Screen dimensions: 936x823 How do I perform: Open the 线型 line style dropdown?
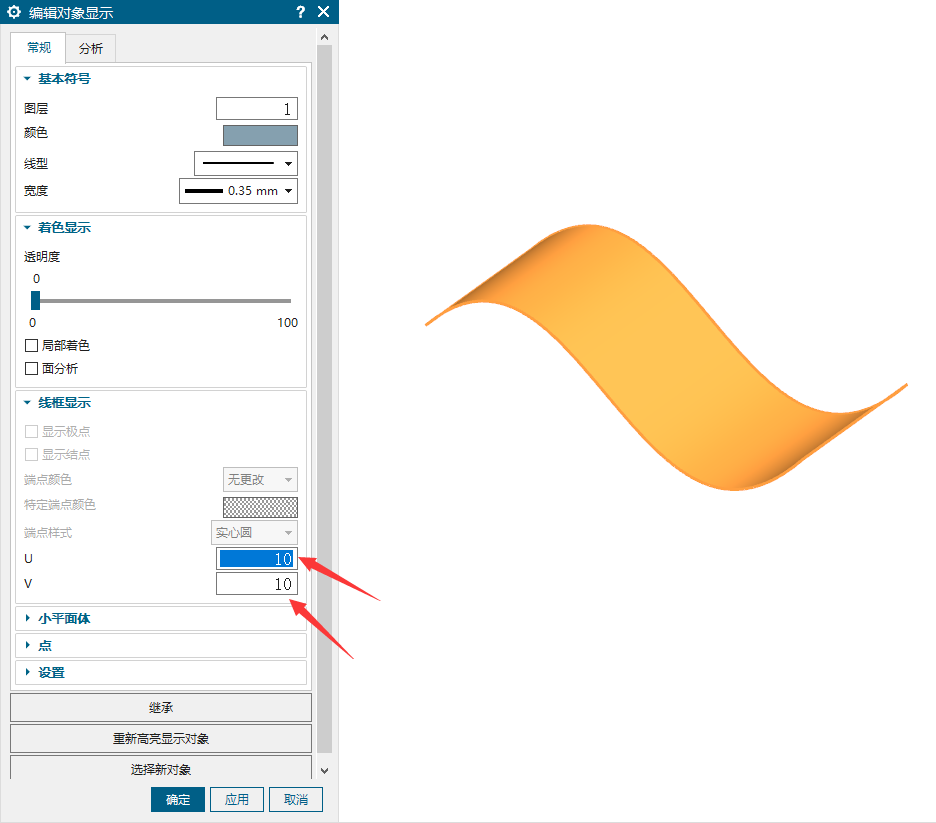(245, 163)
